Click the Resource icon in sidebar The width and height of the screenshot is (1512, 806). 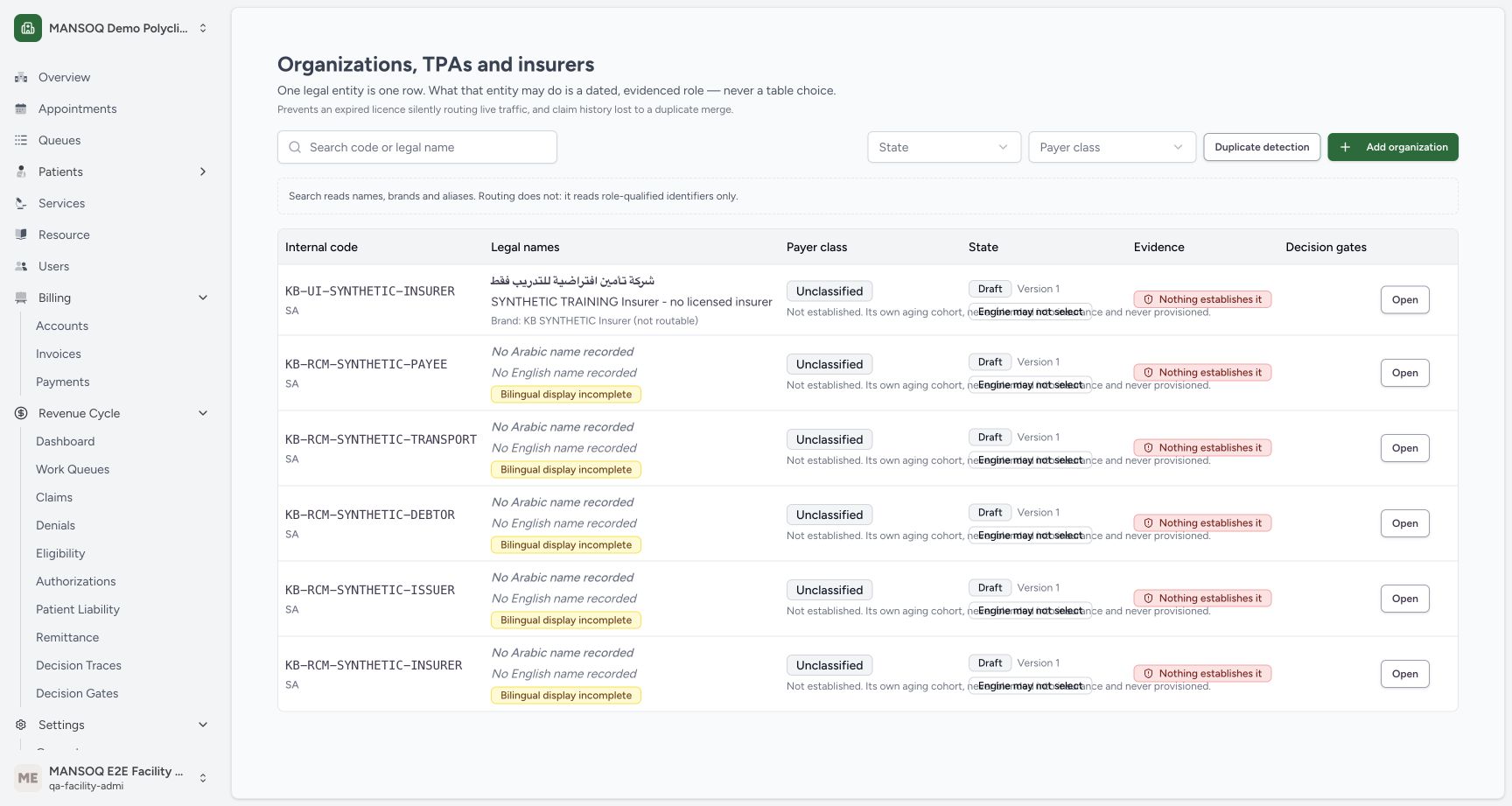pos(21,235)
